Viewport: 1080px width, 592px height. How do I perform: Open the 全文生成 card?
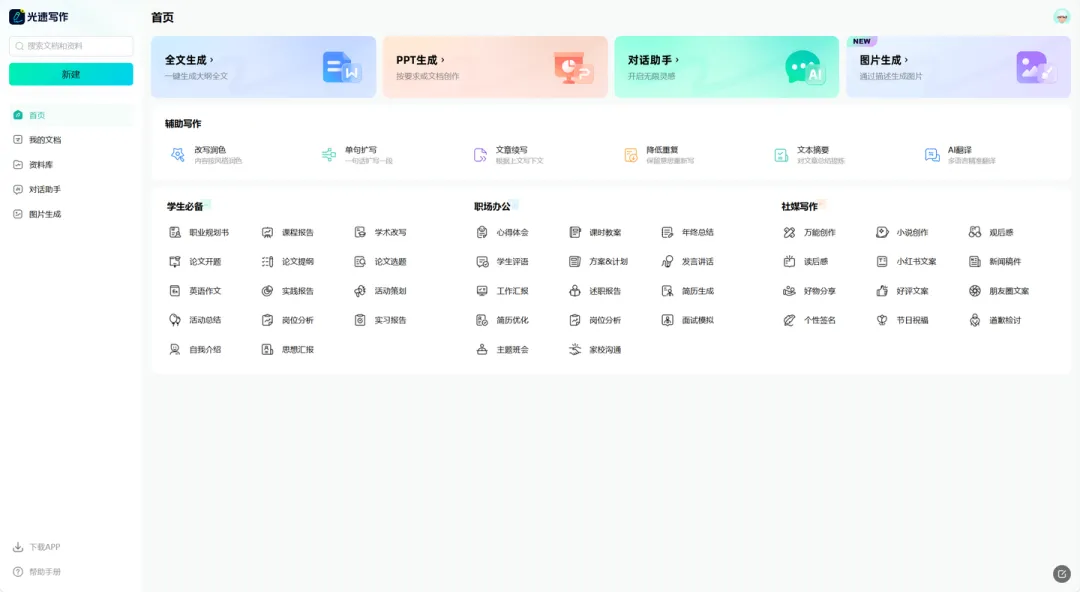point(263,67)
